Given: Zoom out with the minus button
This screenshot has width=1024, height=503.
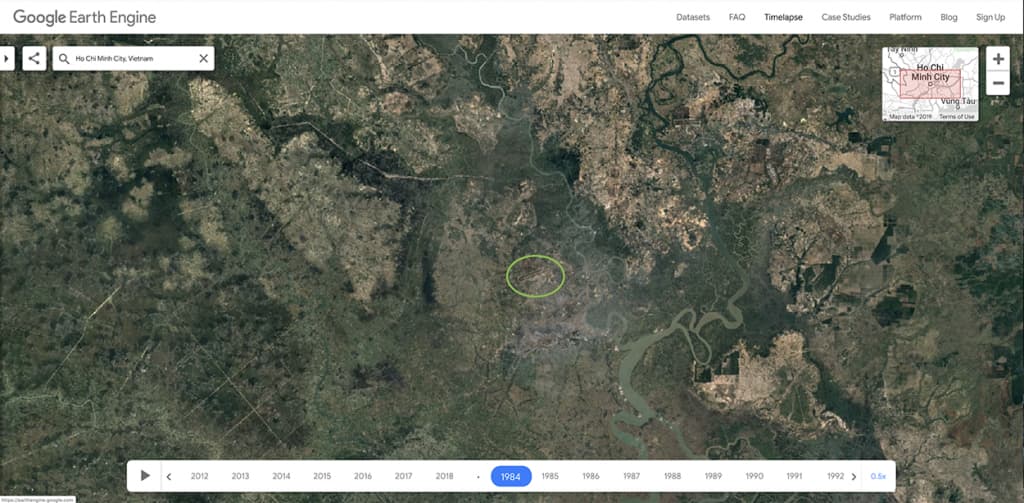Looking at the screenshot, I should point(998,83).
